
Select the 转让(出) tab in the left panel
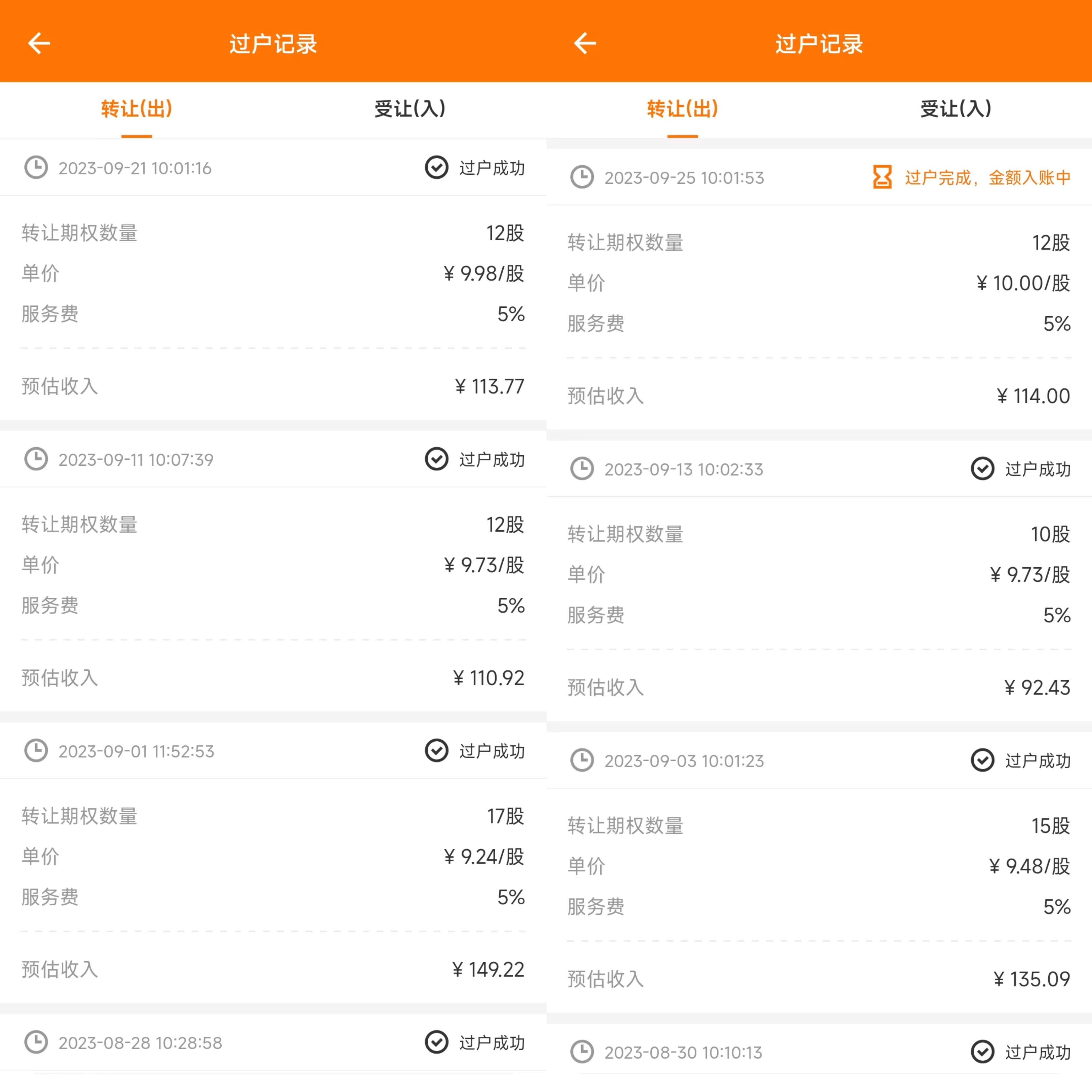point(137,109)
